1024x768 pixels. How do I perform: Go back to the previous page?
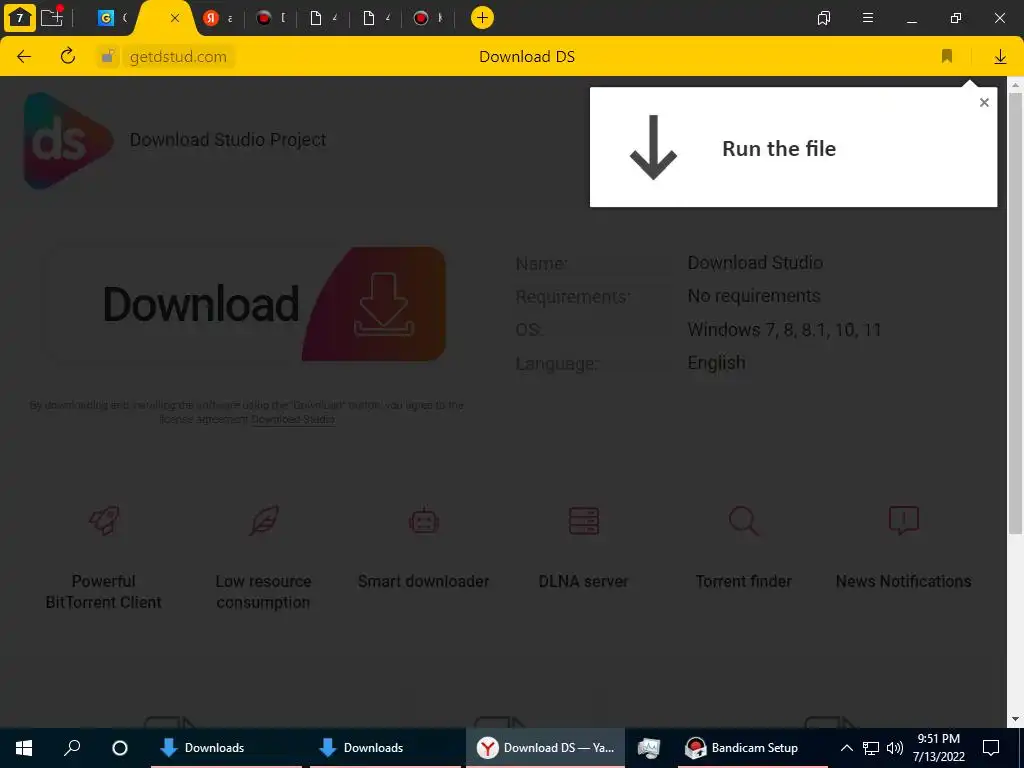coord(24,56)
